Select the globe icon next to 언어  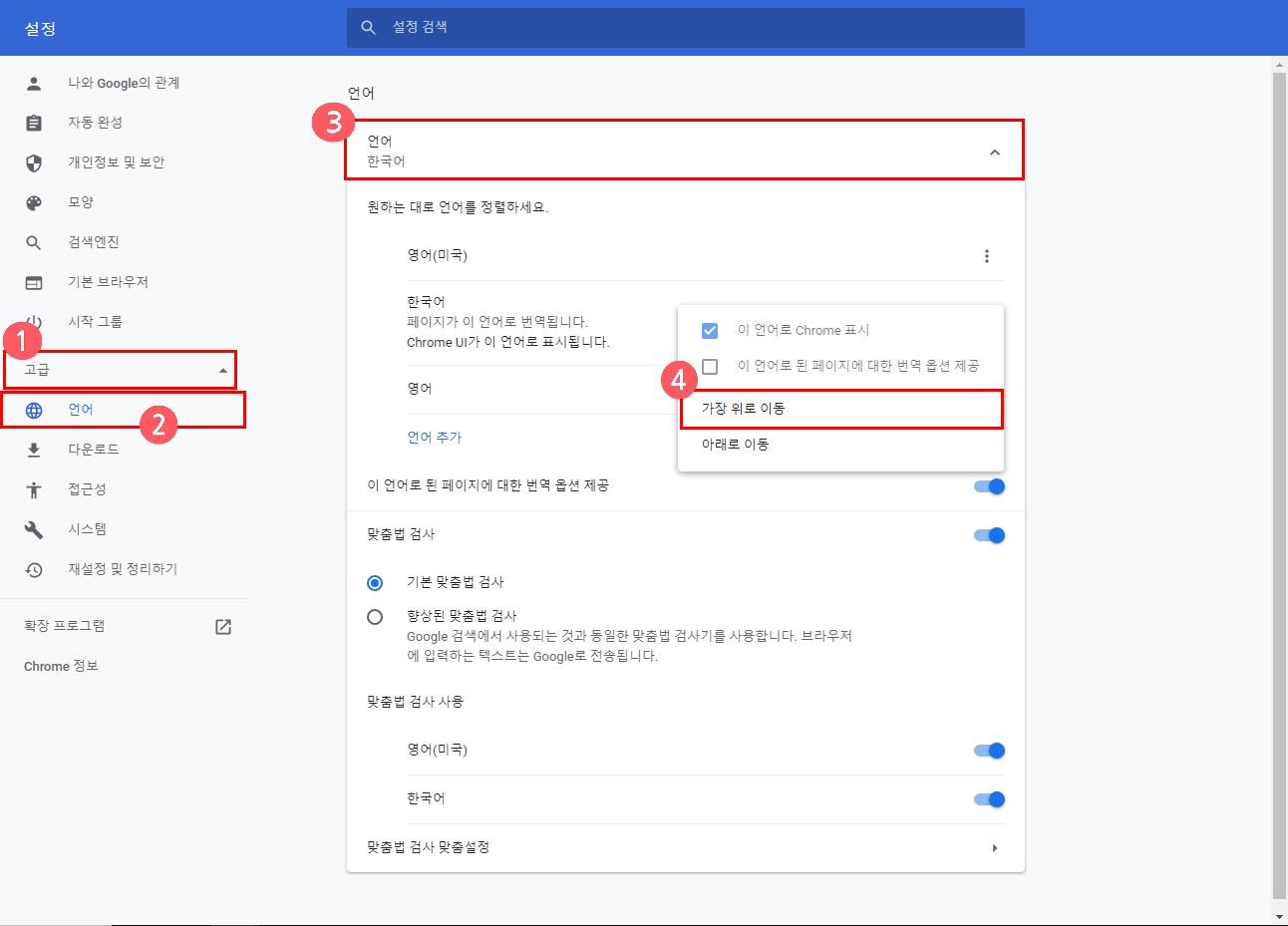pos(36,409)
